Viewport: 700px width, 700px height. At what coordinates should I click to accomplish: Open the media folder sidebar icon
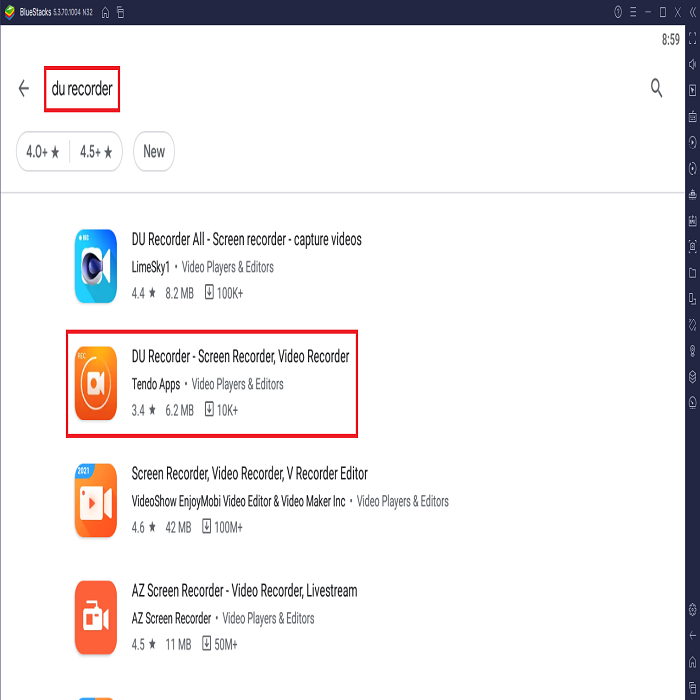[x=692, y=273]
